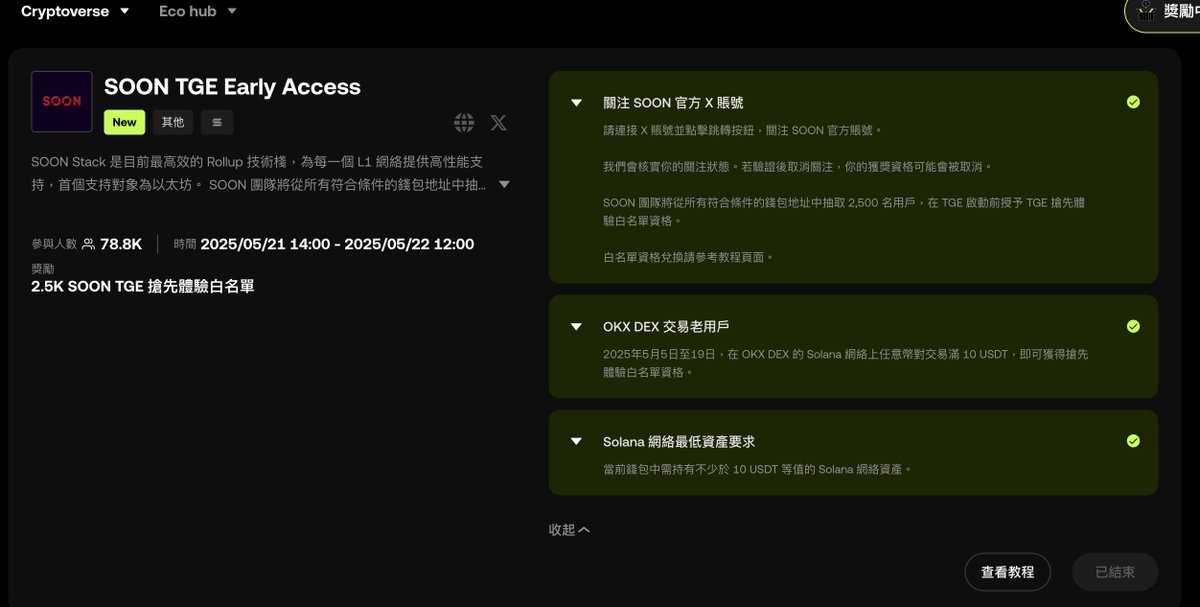The height and width of the screenshot is (607, 1200).
Task: Click the text 當前錢包中需持有不少於 10 USDT
Action: [x=758, y=469]
